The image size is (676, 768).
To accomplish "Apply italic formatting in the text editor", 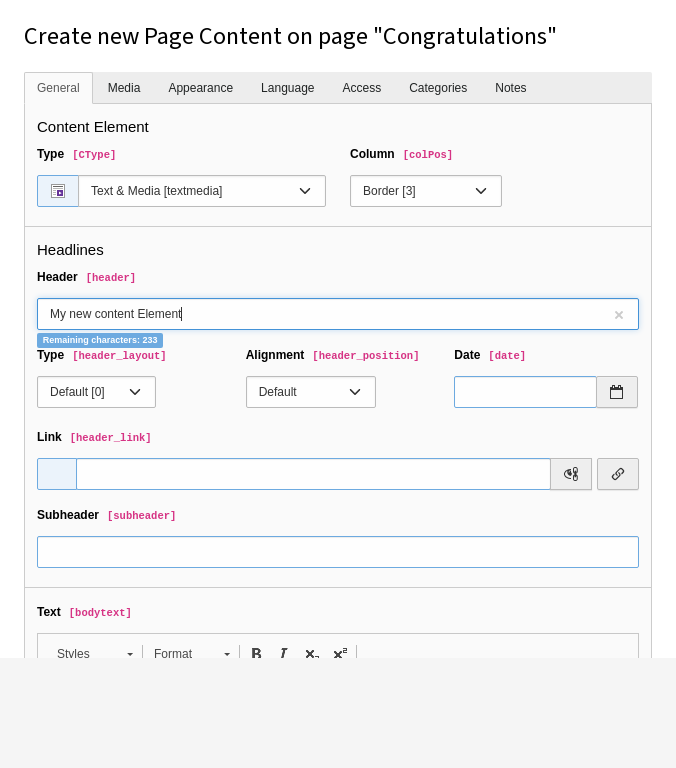I will tap(284, 653).
